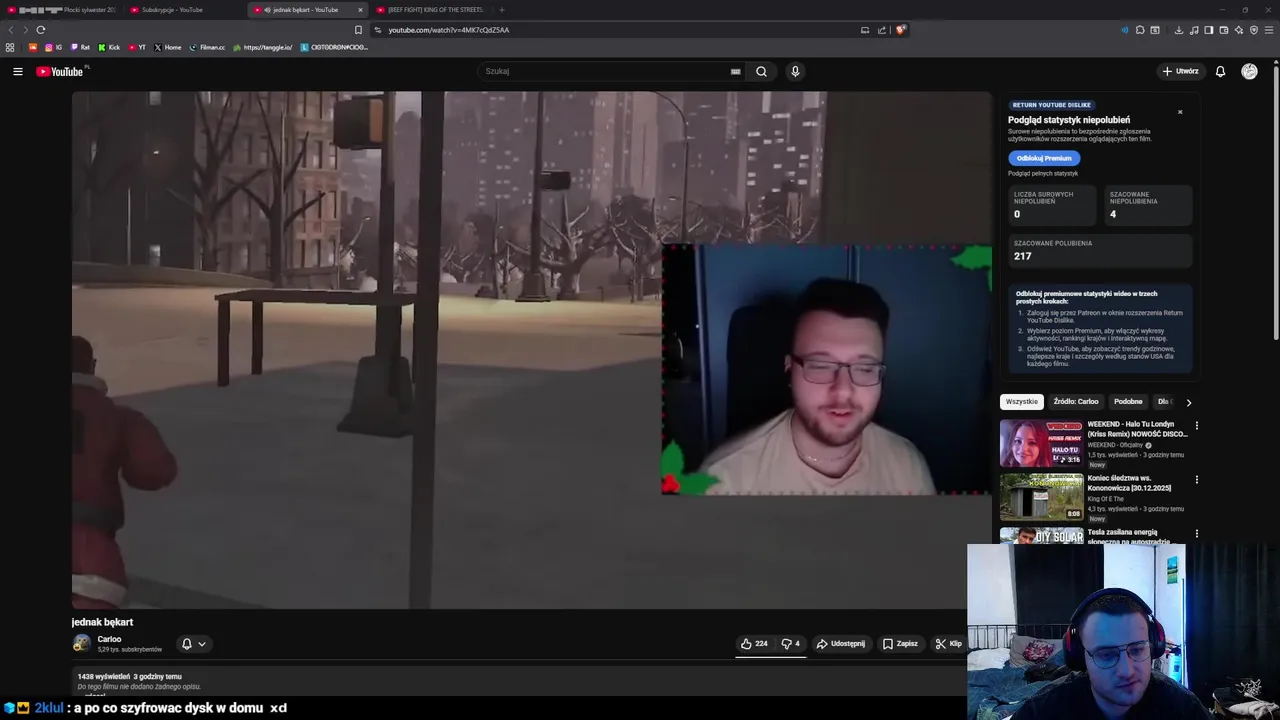Open the IG bookmark
Viewport: 1280px width, 720px height.
tap(54, 47)
